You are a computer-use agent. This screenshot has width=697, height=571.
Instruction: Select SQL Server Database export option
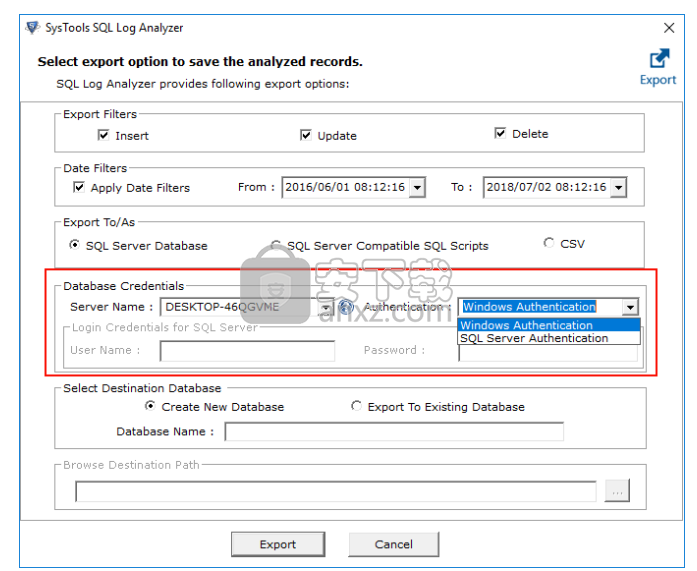pyautogui.click(x=75, y=245)
